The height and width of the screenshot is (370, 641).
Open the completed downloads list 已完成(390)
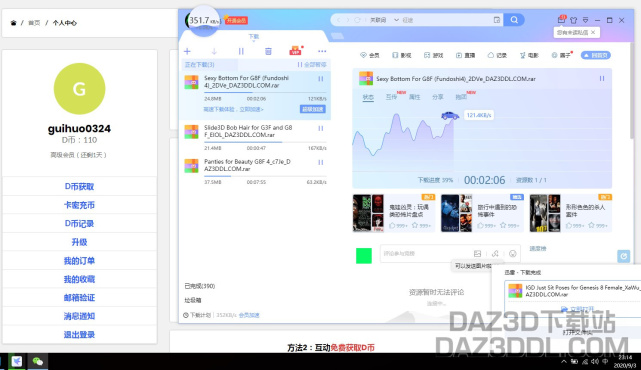click(x=199, y=286)
